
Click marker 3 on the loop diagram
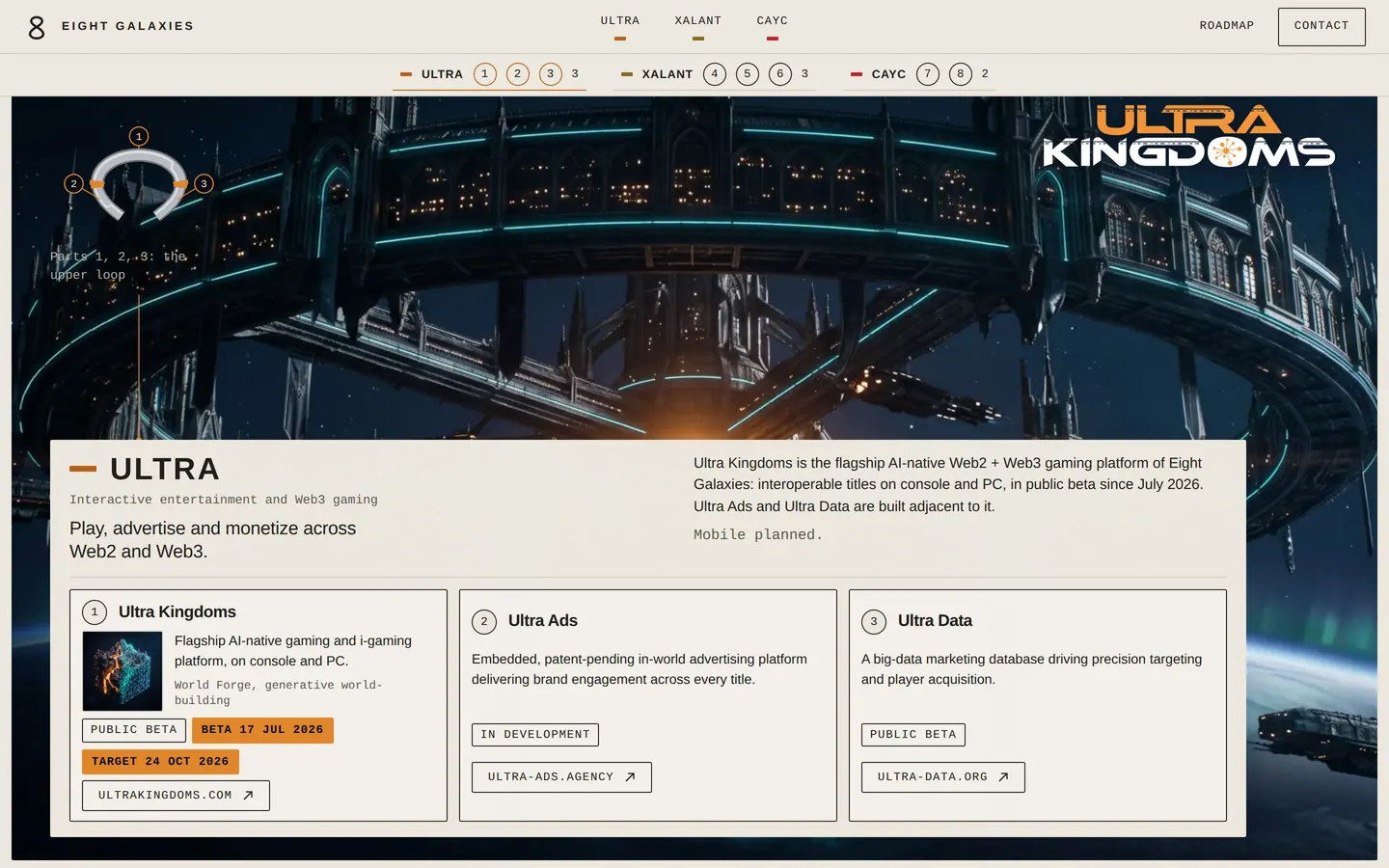[204, 183]
